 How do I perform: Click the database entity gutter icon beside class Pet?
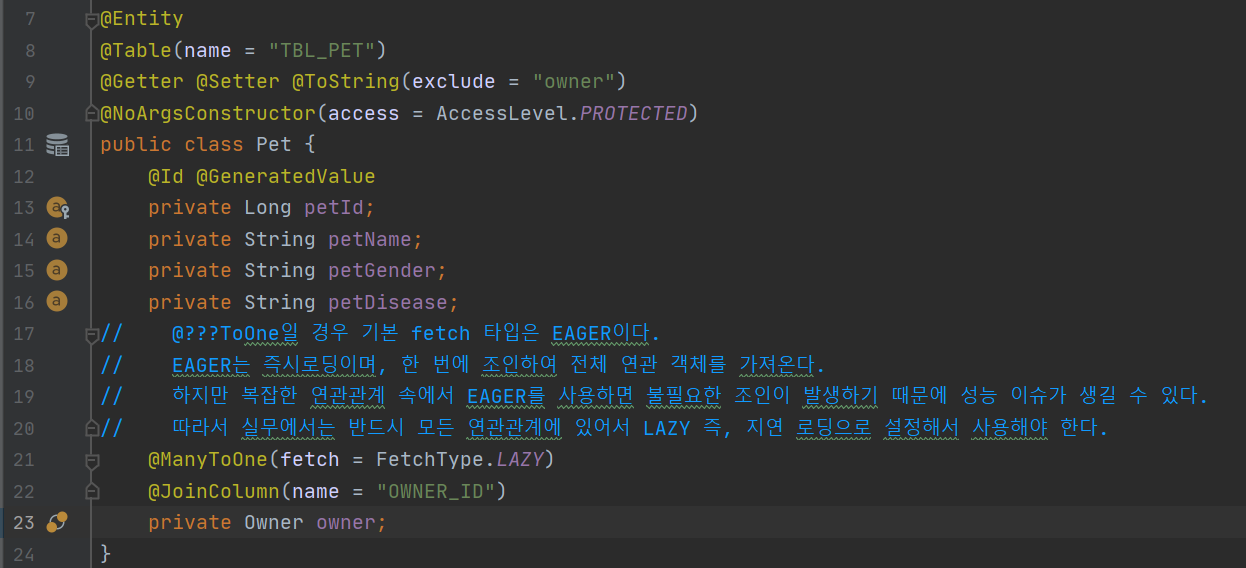(58, 146)
